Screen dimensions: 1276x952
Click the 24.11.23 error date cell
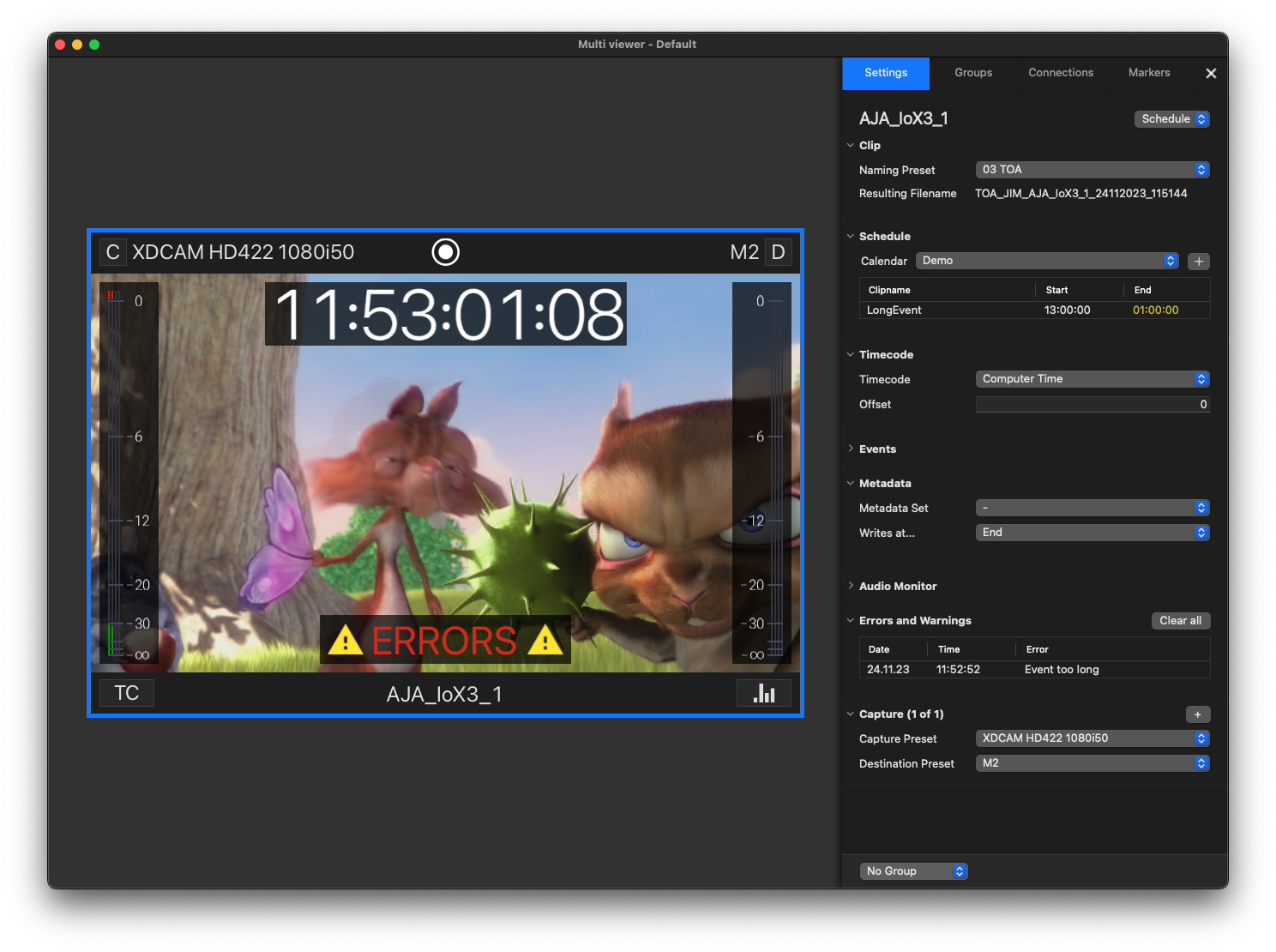(888, 670)
